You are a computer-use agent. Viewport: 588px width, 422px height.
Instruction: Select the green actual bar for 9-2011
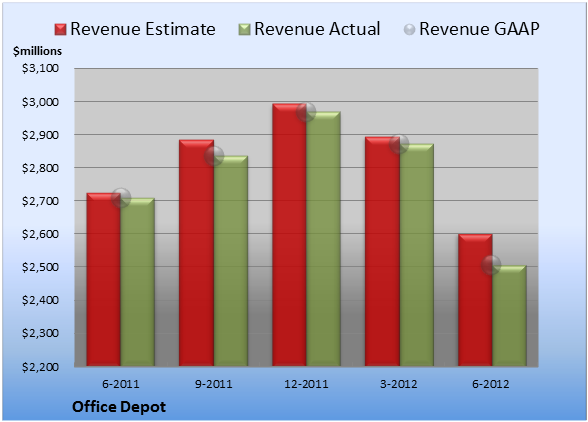231,261
